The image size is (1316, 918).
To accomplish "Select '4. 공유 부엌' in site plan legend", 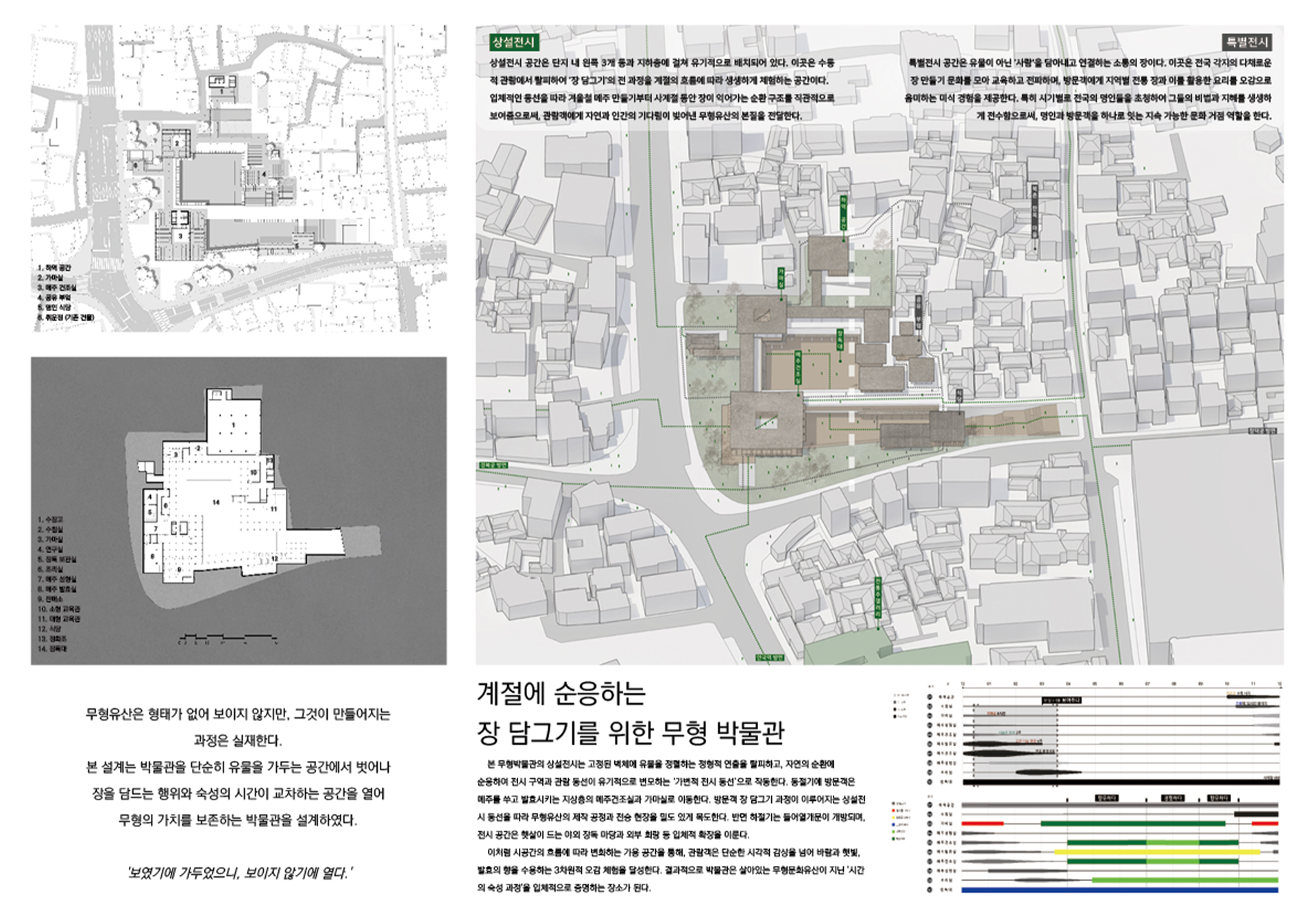I will coord(55,298).
